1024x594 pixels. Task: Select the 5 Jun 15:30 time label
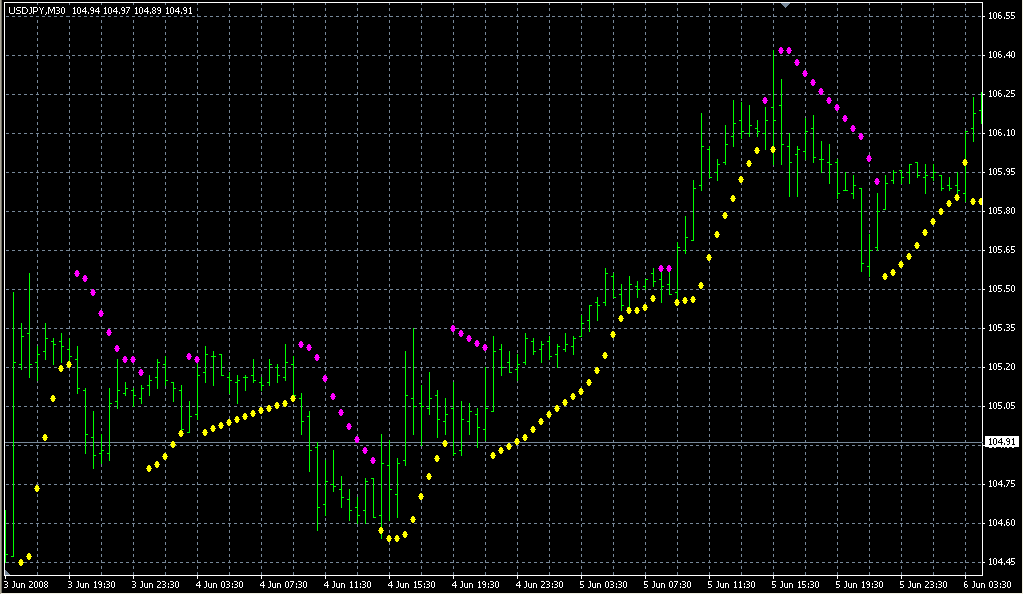(x=797, y=585)
